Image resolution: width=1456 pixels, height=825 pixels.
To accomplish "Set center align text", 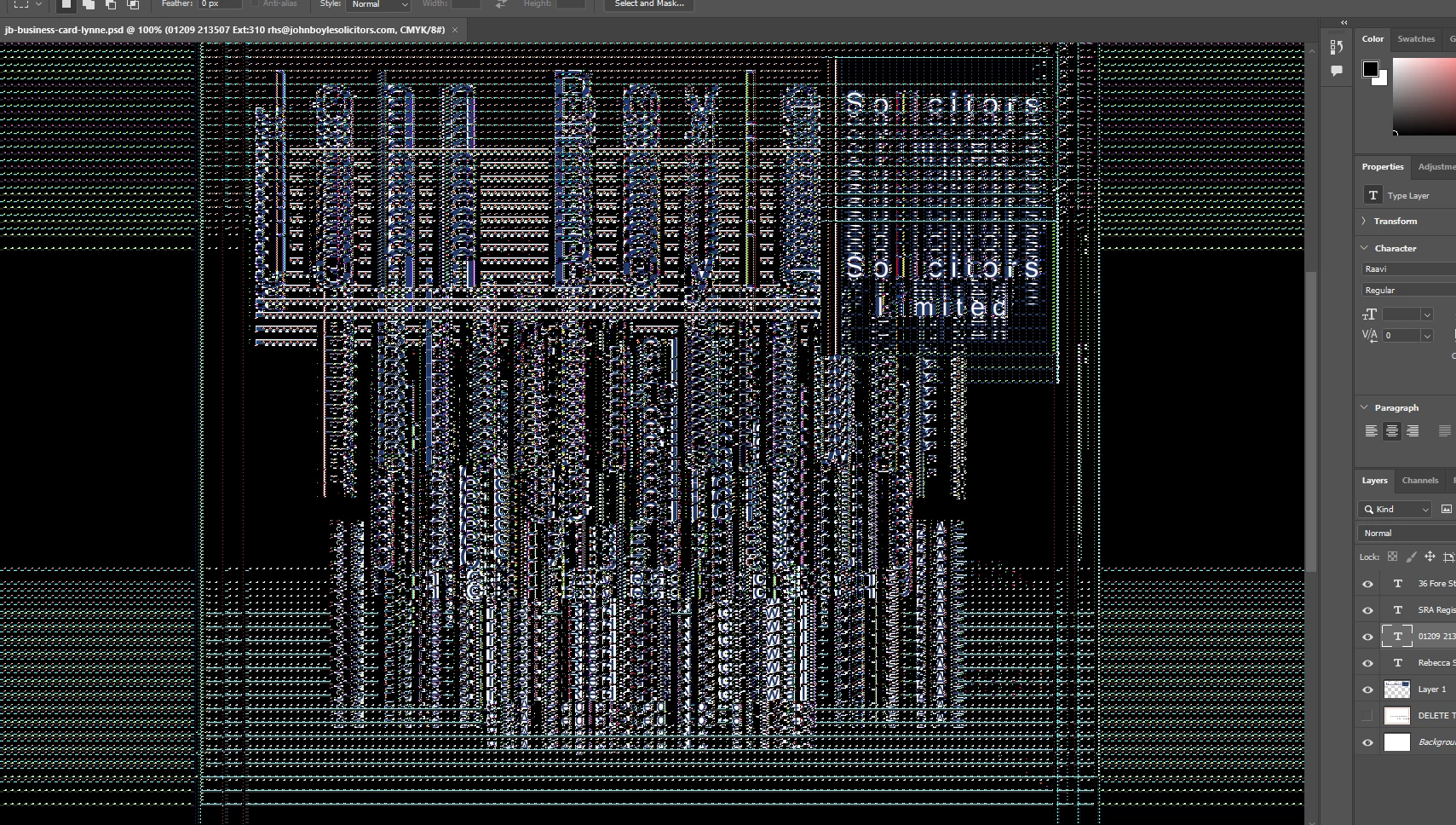I will (1391, 431).
